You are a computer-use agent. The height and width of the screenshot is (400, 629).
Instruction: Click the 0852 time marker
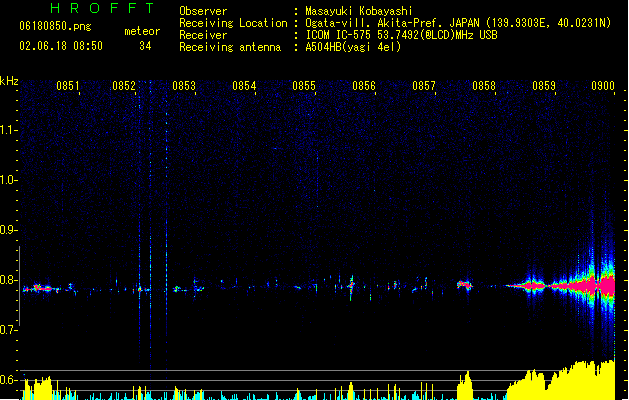coord(124,85)
